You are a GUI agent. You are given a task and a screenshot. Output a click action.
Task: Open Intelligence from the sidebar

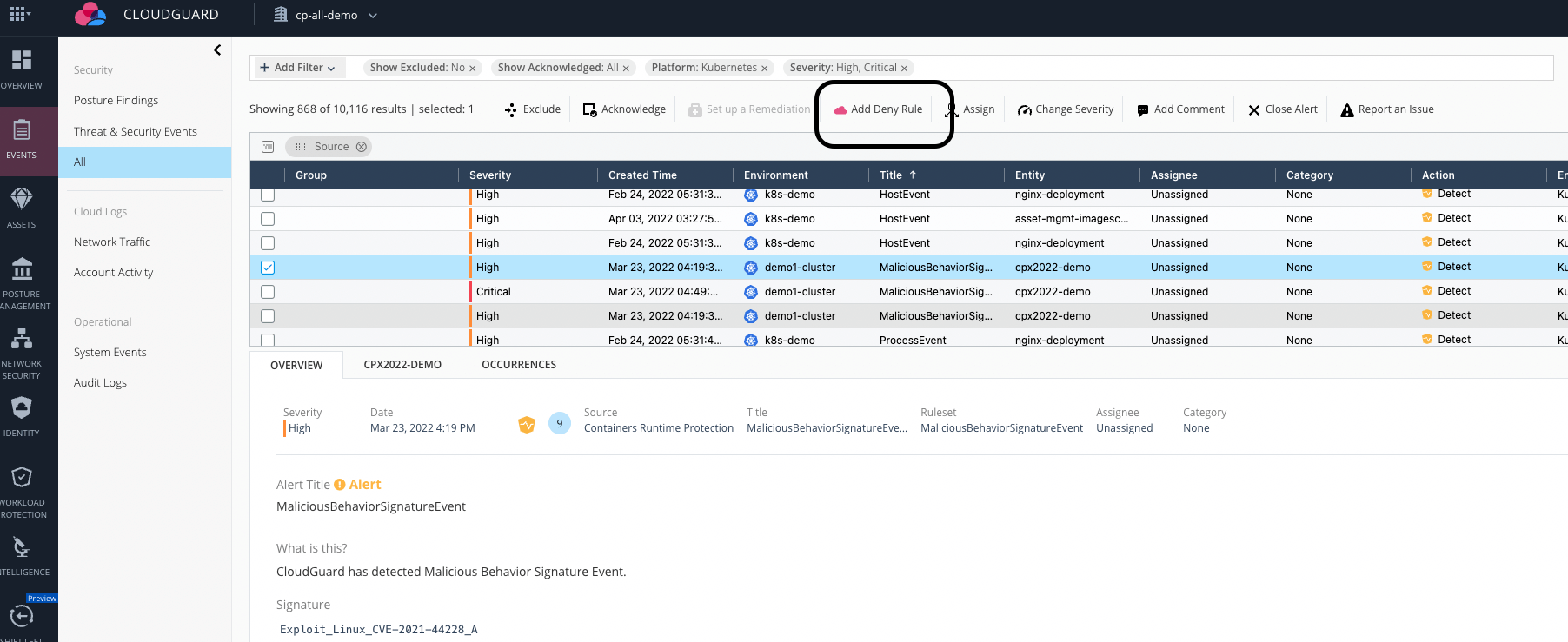22,557
